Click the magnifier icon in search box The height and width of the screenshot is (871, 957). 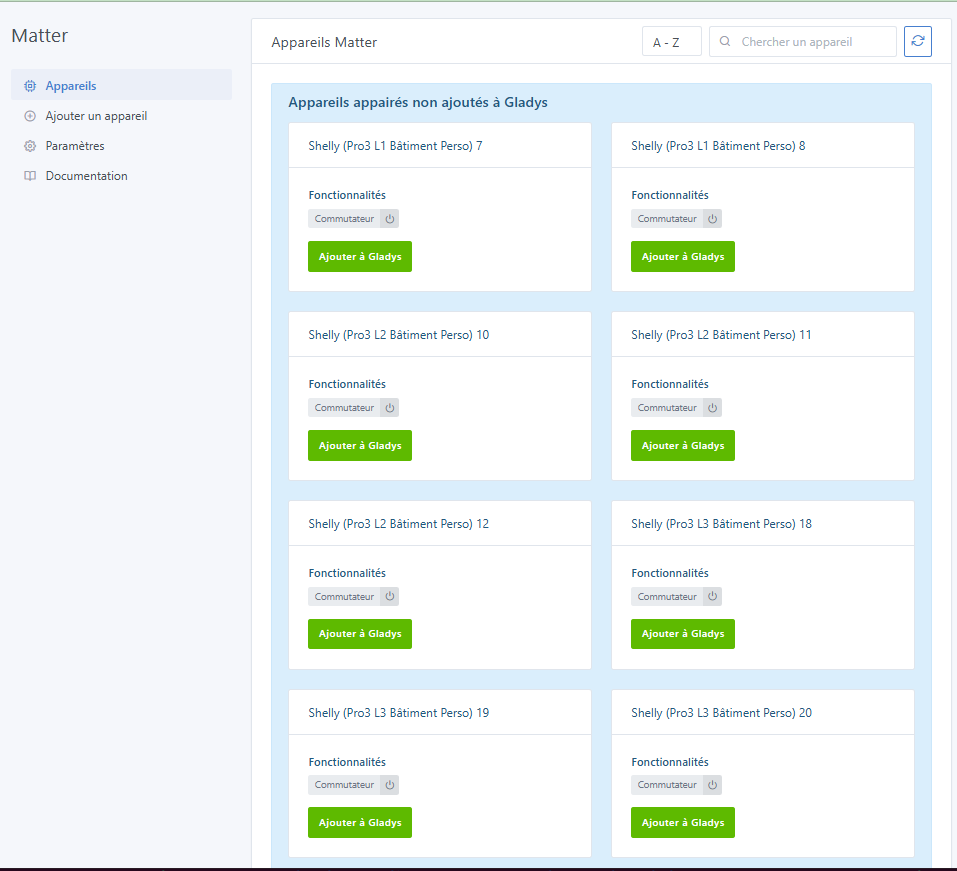click(x=725, y=42)
